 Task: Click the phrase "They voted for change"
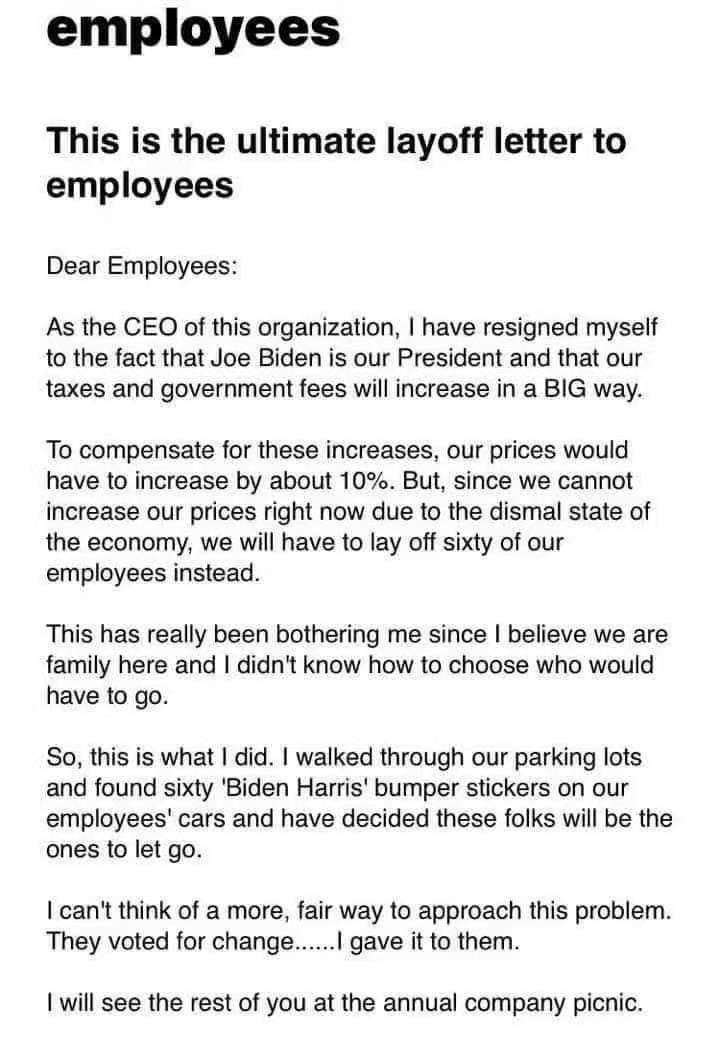pyautogui.click(x=168, y=942)
